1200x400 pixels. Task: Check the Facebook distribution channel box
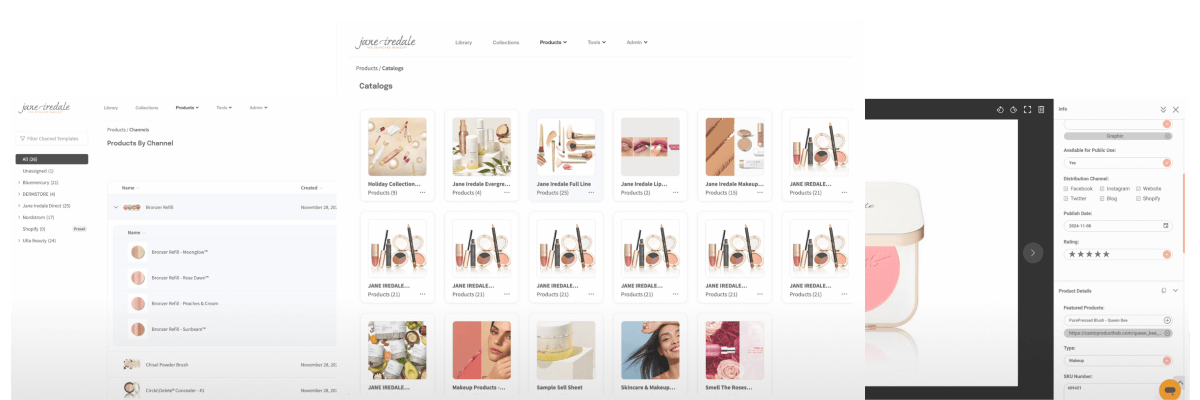[1066, 188]
